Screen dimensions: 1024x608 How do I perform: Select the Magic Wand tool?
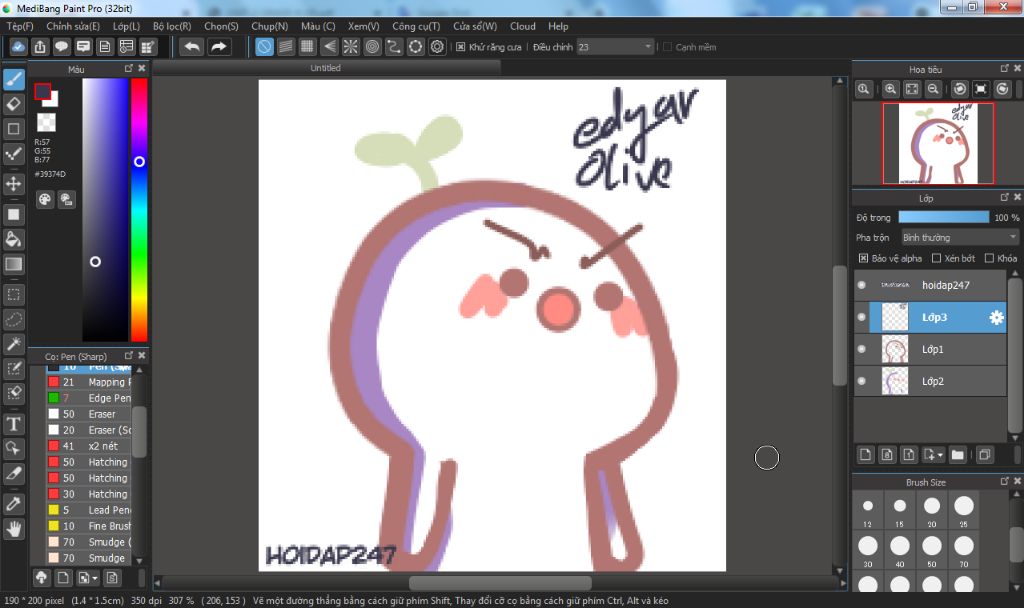14,344
